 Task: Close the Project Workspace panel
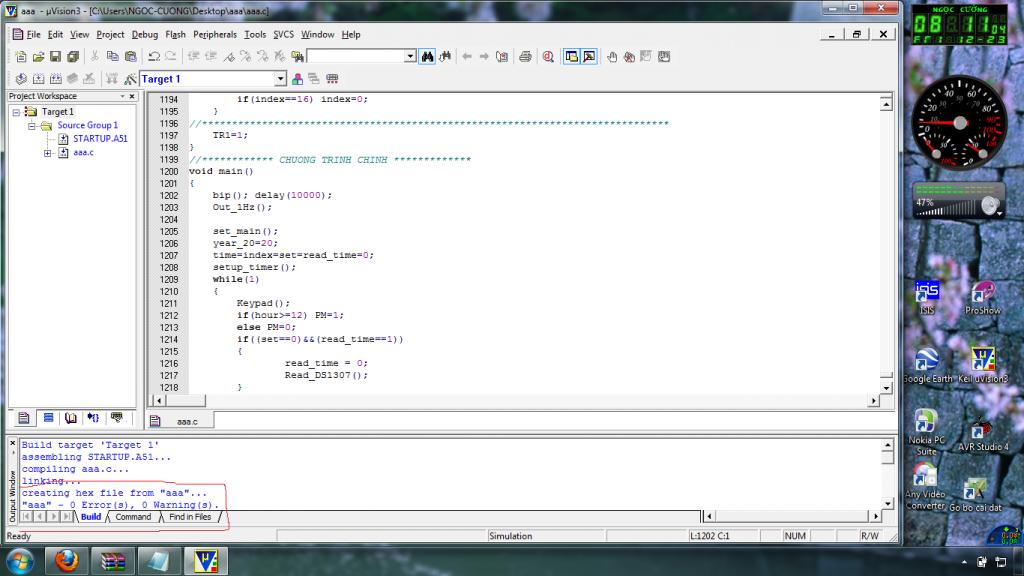[132, 97]
